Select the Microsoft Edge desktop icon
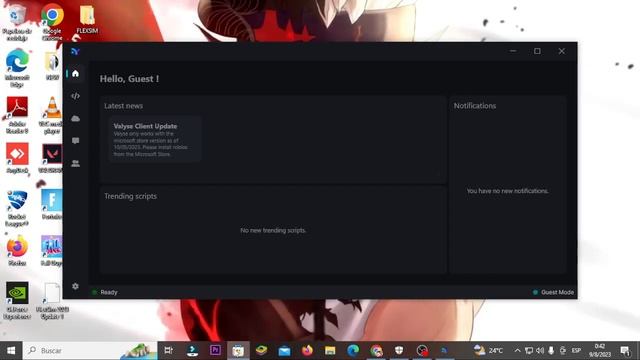Screen dimensions: 640x360 pyautogui.click(x=17, y=68)
